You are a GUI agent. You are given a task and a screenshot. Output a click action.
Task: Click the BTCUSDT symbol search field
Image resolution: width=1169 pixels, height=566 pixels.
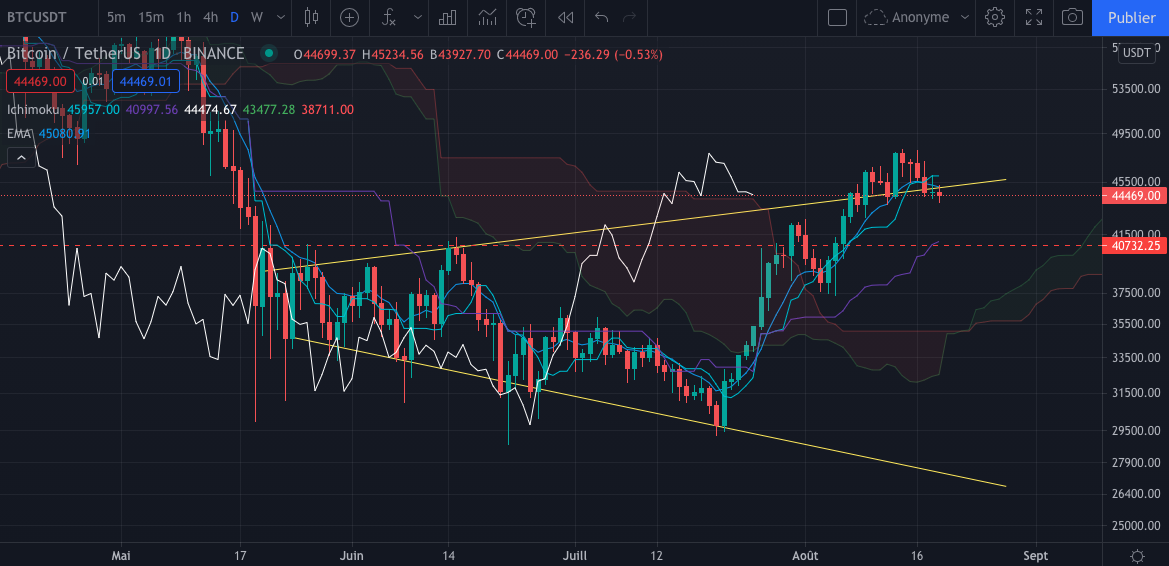coord(47,17)
